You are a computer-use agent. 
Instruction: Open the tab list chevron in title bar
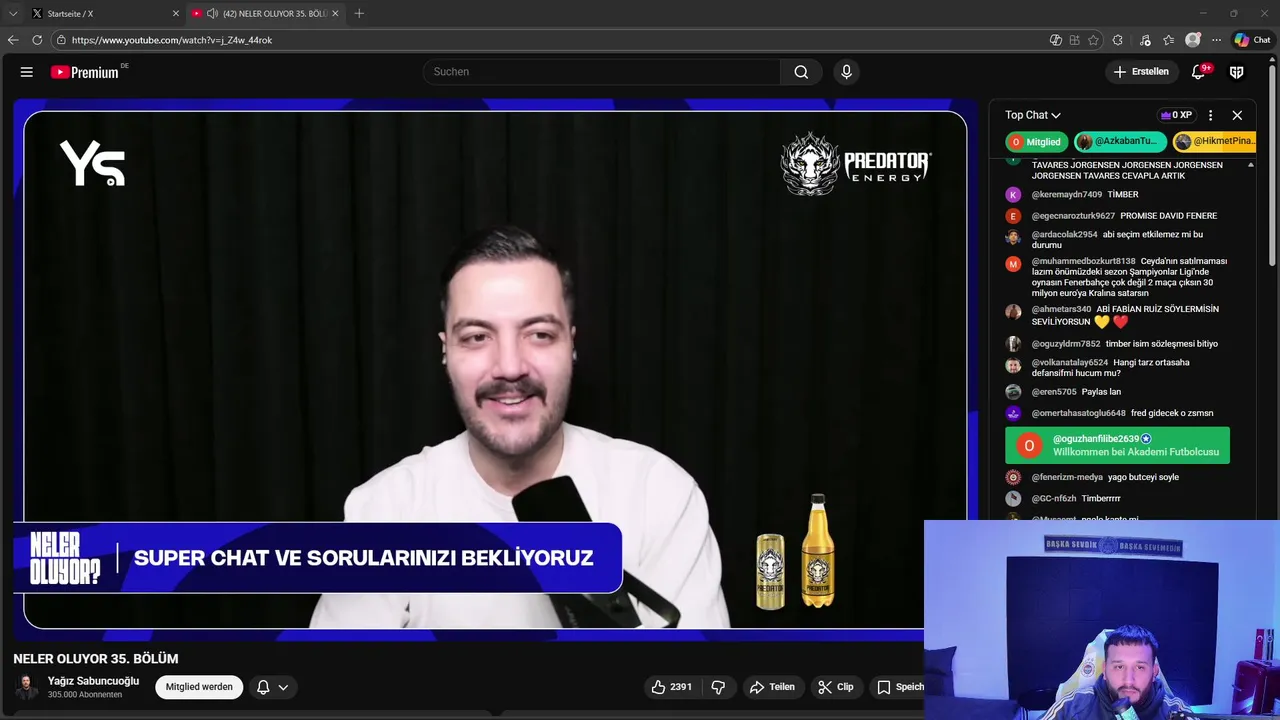click(x=13, y=13)
